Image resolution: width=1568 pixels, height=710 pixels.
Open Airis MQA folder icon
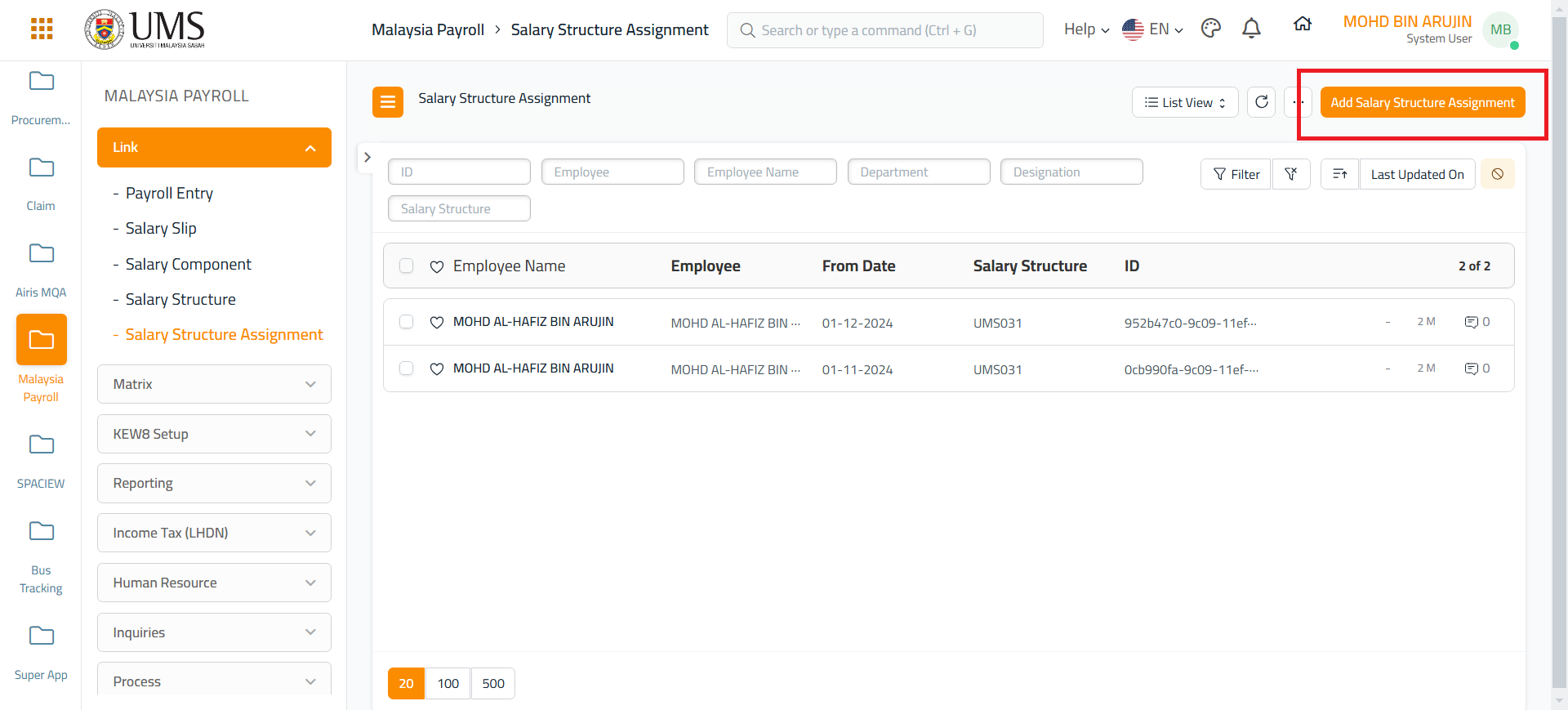[41, 253]
